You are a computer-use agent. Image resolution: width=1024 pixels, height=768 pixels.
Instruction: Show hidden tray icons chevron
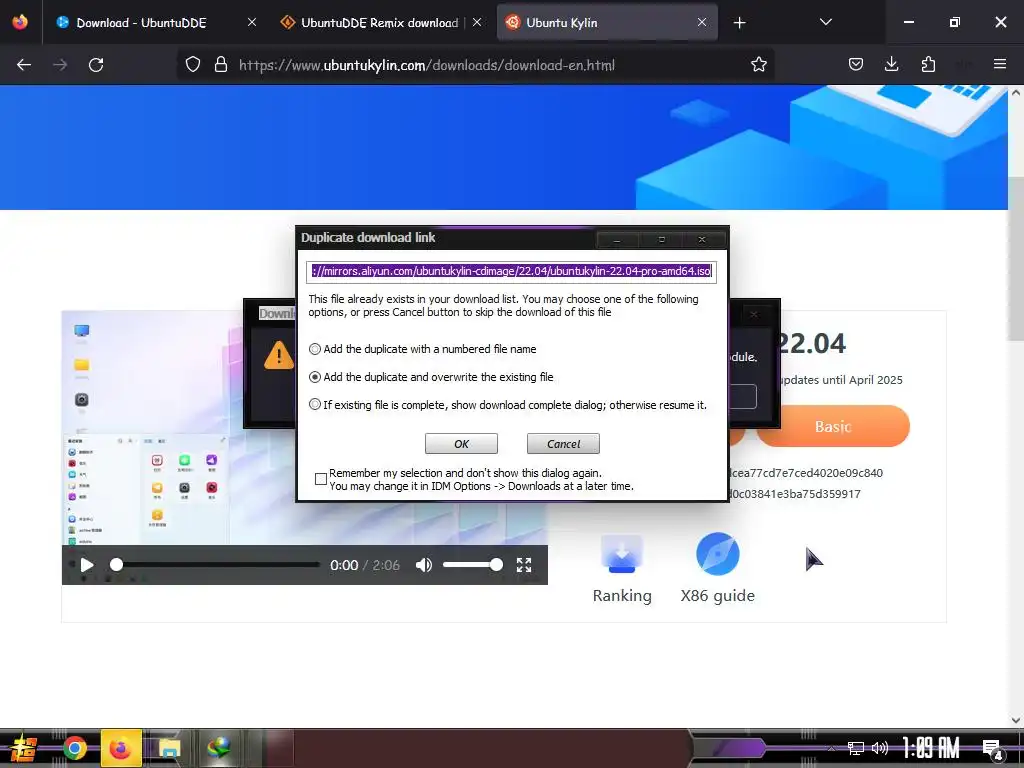[831, 748]
